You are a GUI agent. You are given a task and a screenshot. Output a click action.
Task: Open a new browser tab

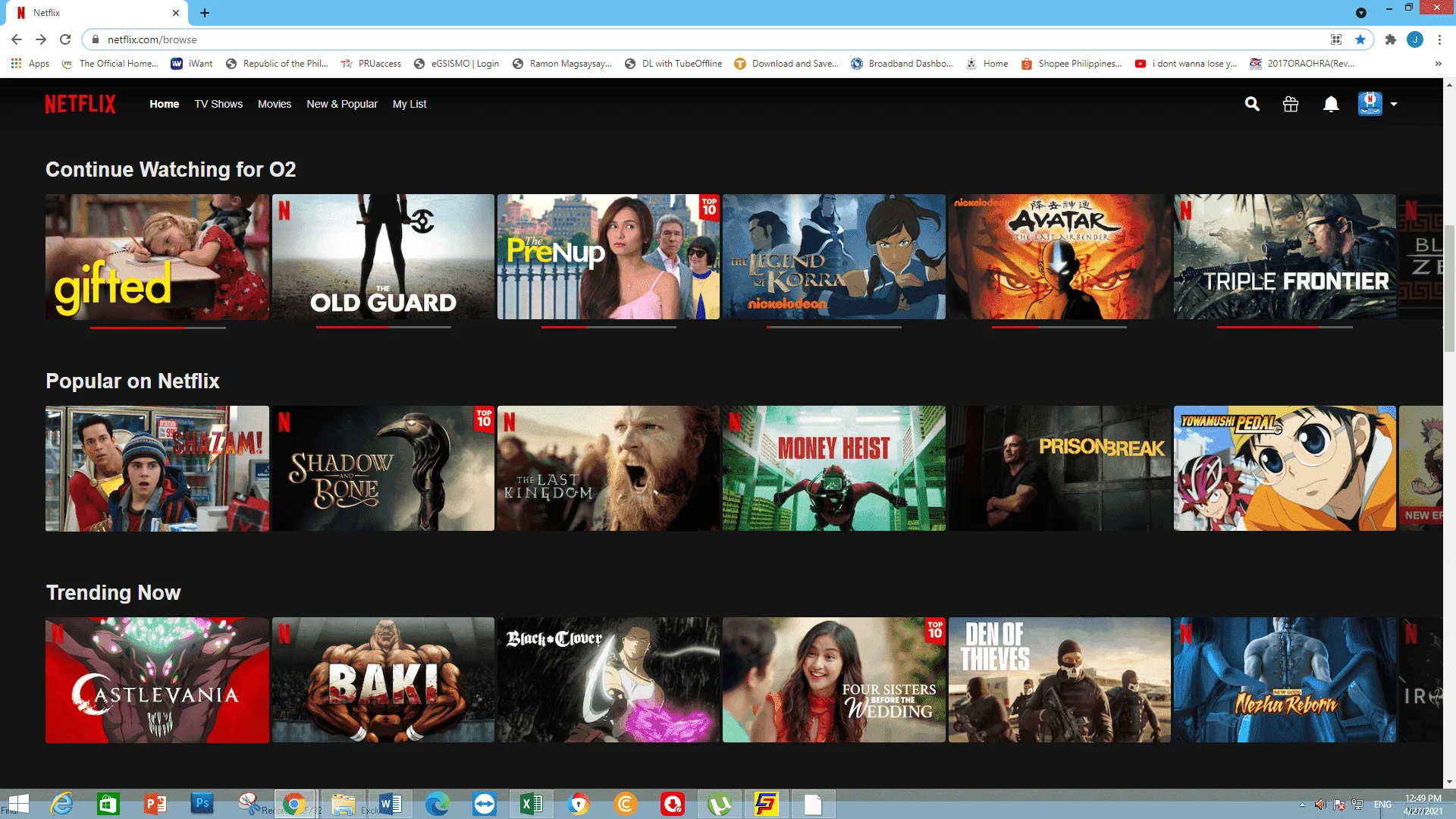[205, 13]
